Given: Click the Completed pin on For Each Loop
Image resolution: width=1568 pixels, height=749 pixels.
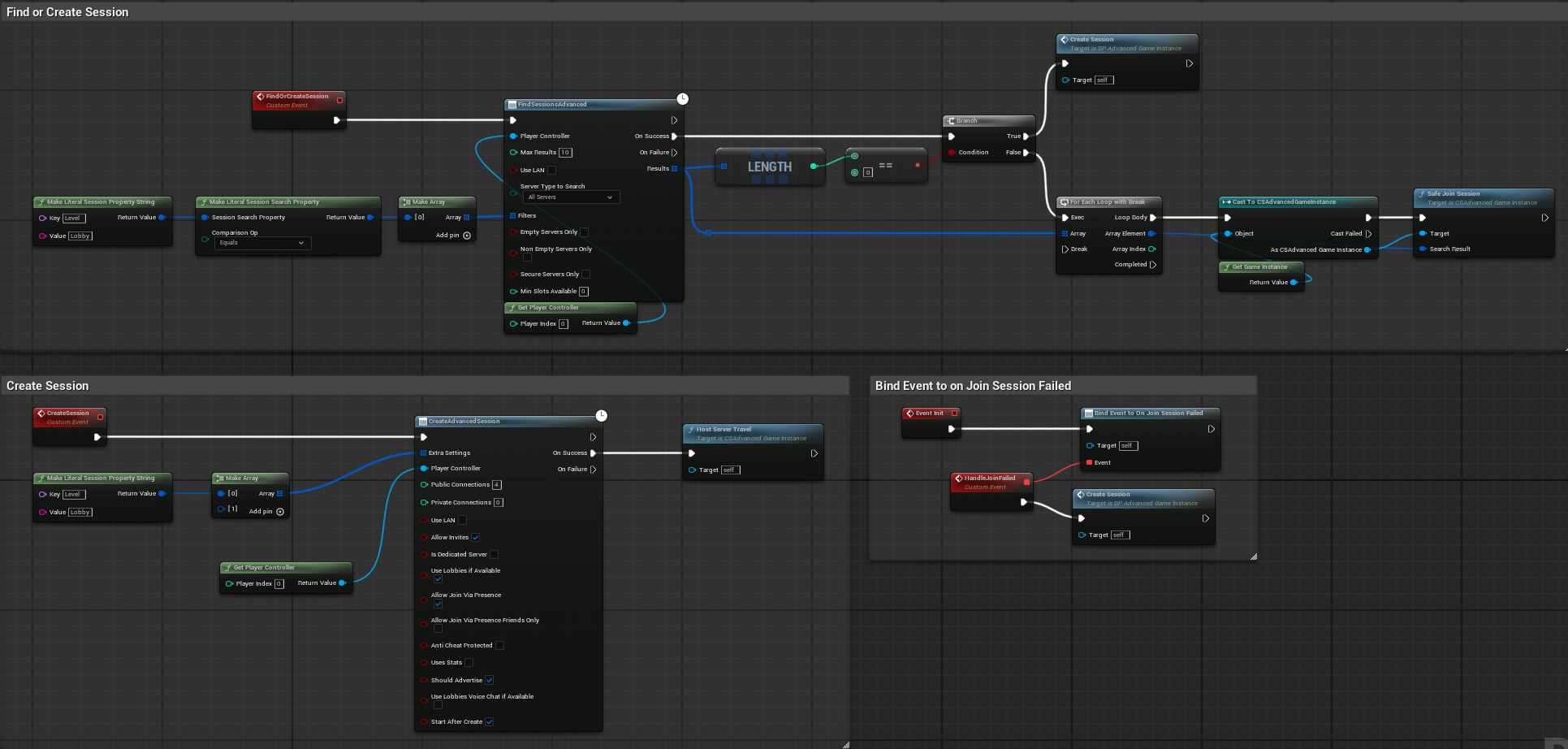Looking at the screenshot, I should pyautogui.click(x=1152, y=265).
